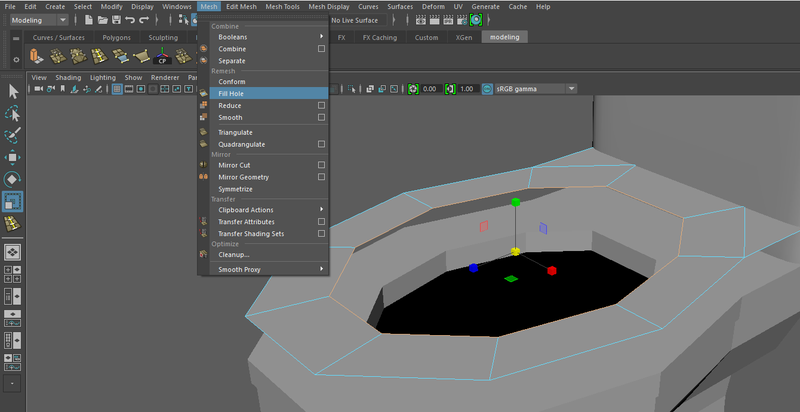Open the Combine option box
Screen dimensions: 800x412
[321, 49]
